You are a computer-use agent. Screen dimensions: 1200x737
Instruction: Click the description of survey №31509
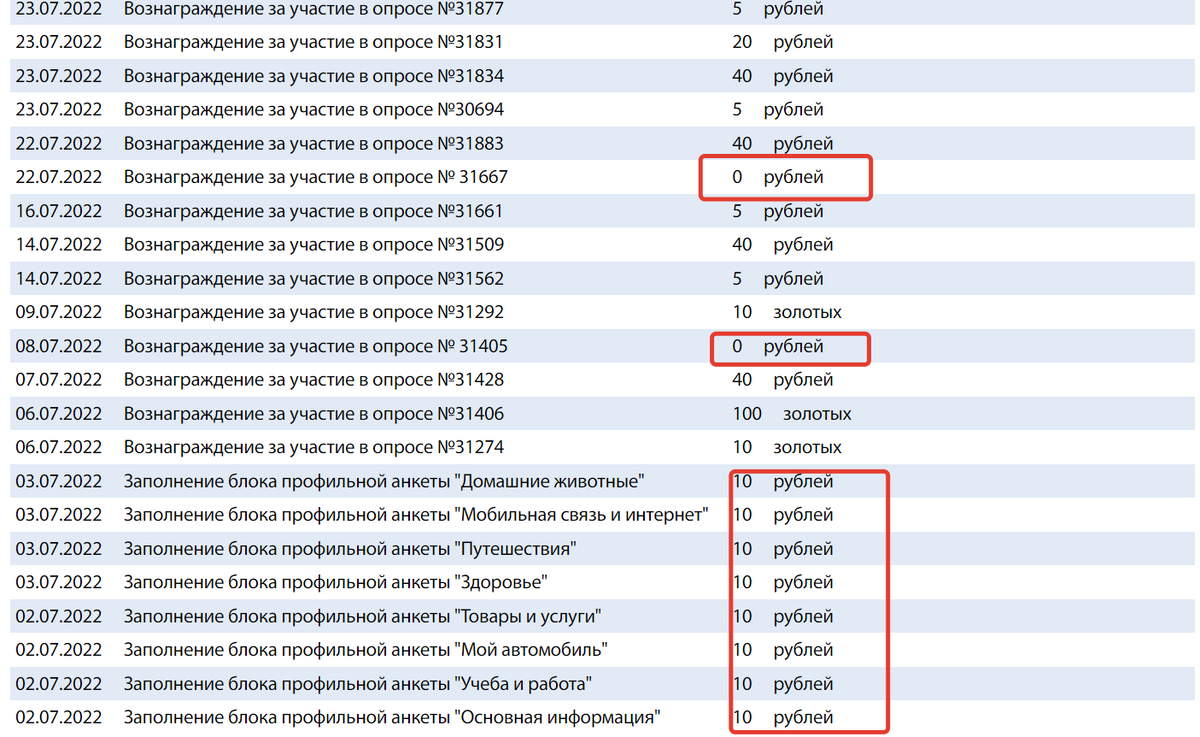pyautogui.click(x=313, y=245)
